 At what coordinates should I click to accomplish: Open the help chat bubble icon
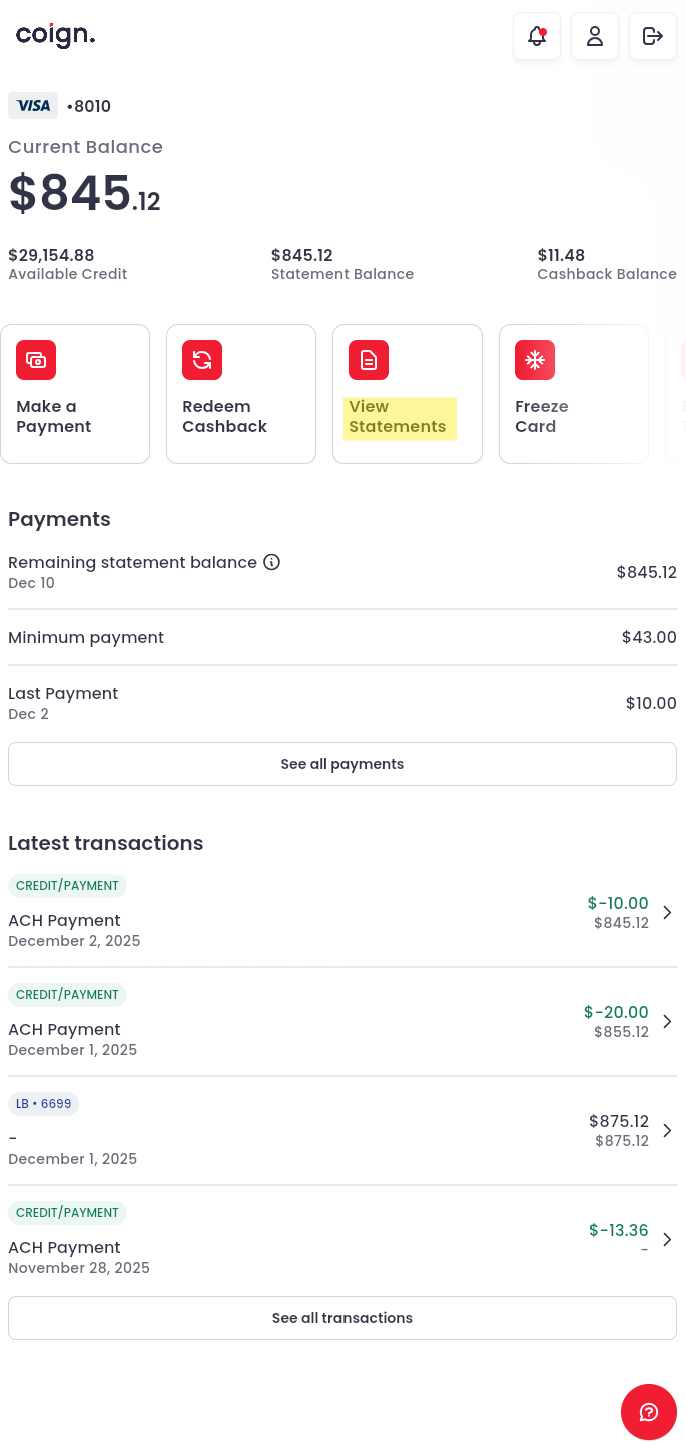coord(649,1412)
